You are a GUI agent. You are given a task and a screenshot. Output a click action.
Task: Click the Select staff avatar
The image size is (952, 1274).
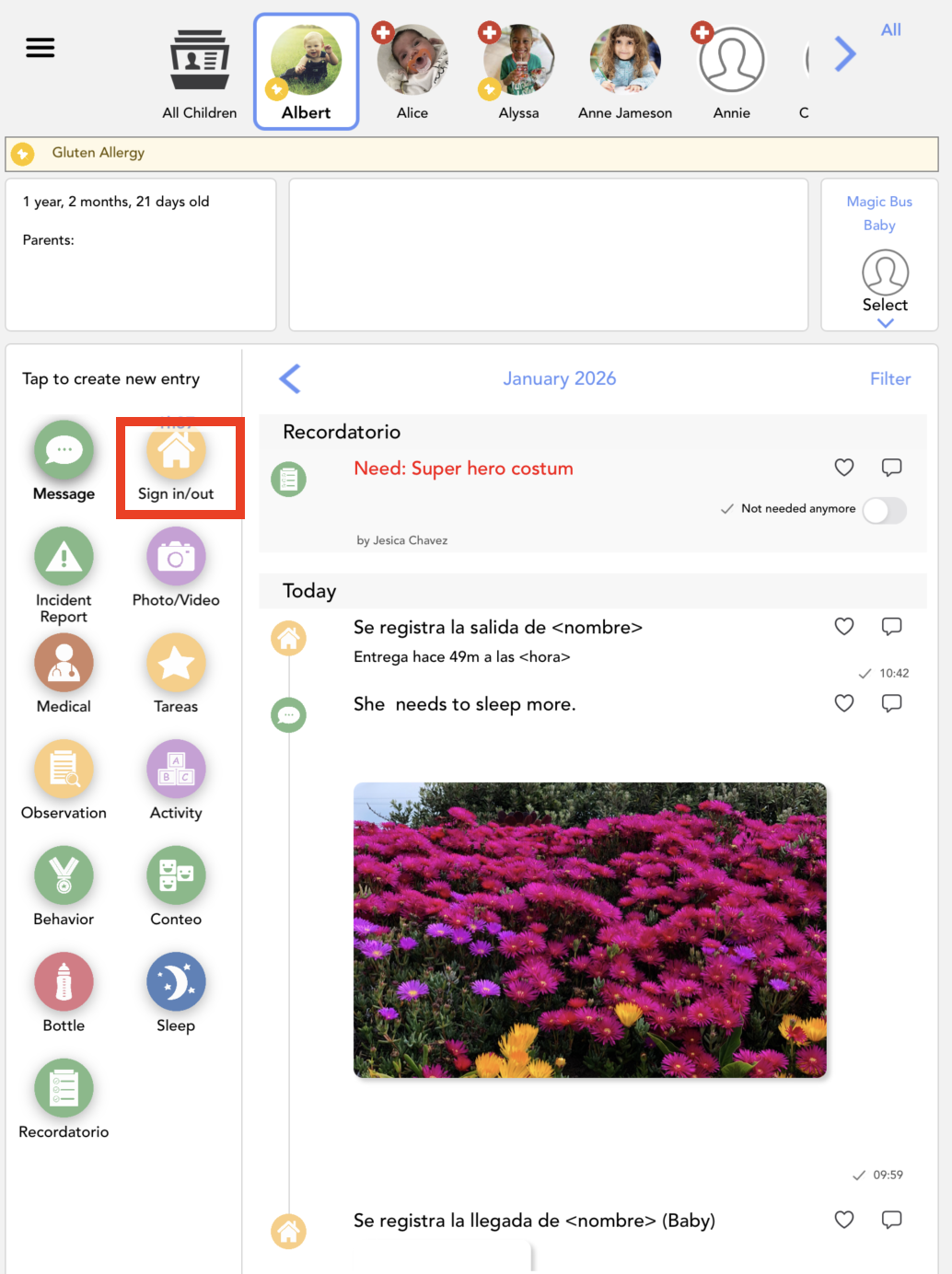(886, 272)
